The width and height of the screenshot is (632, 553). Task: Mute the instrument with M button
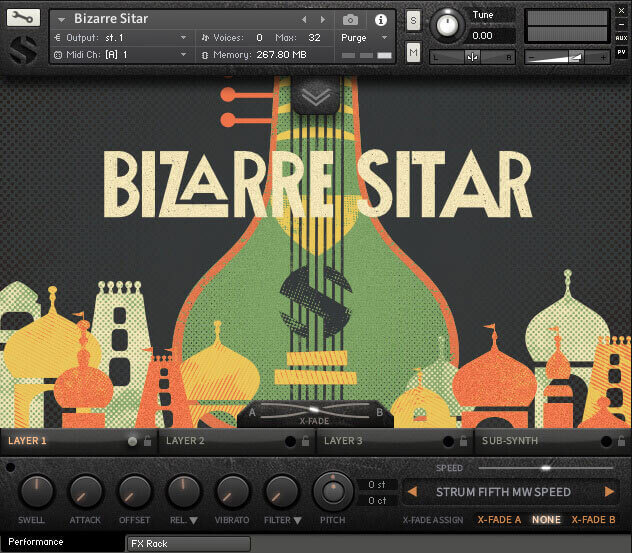point(413,52)
